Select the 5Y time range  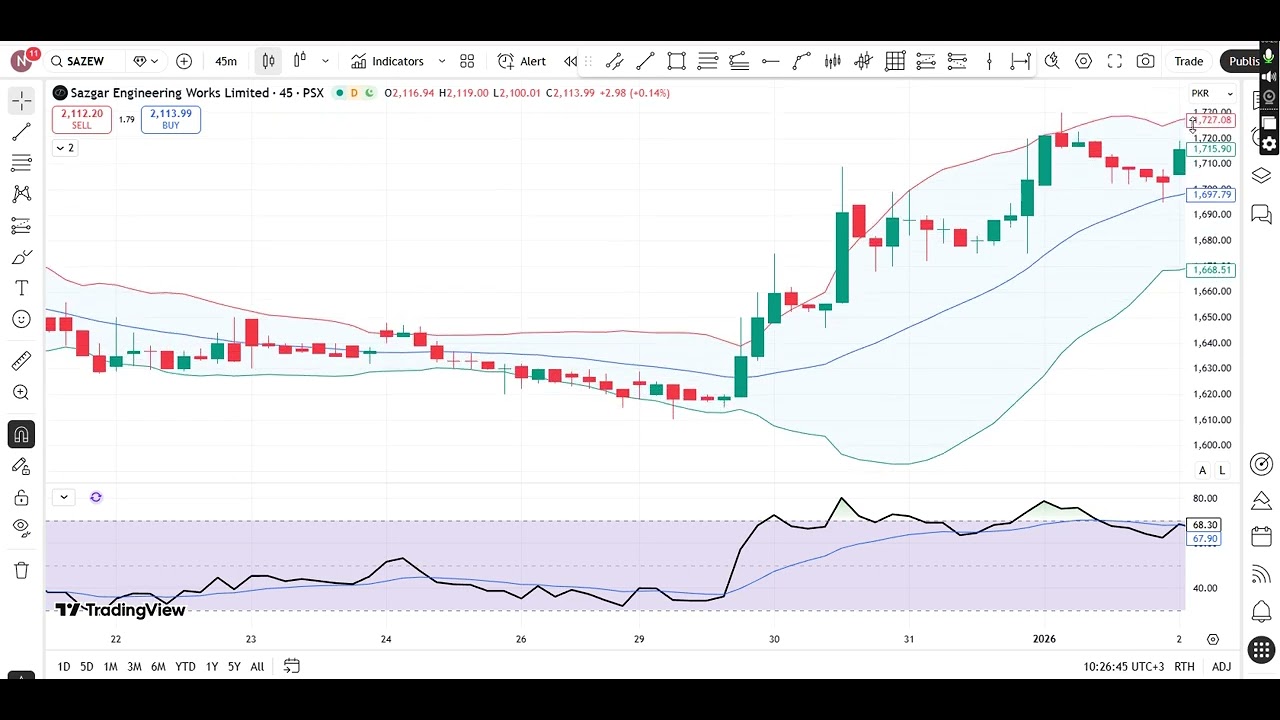(234, 667)
